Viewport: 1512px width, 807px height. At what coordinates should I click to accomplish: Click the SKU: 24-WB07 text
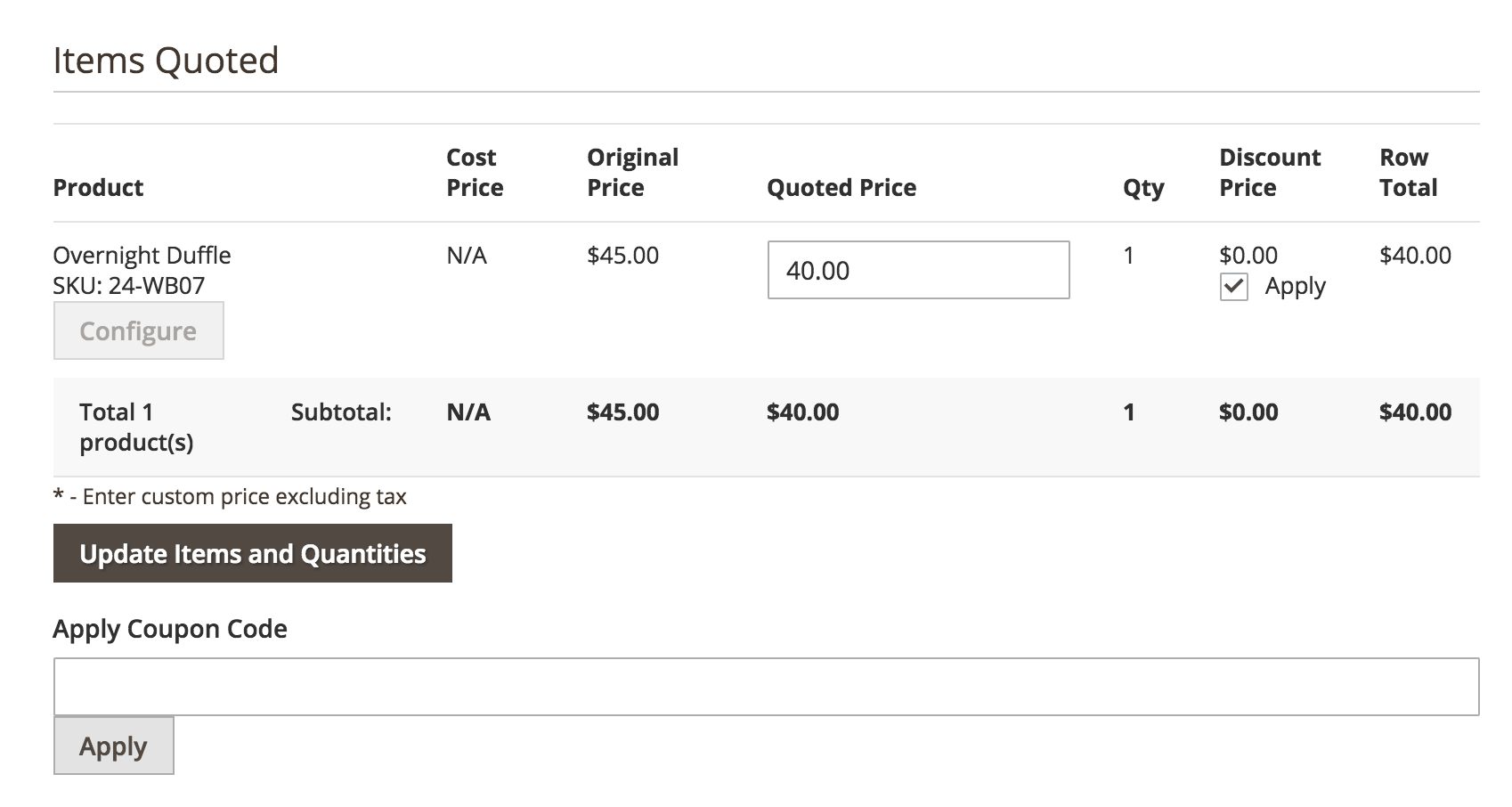pos(129,285)
